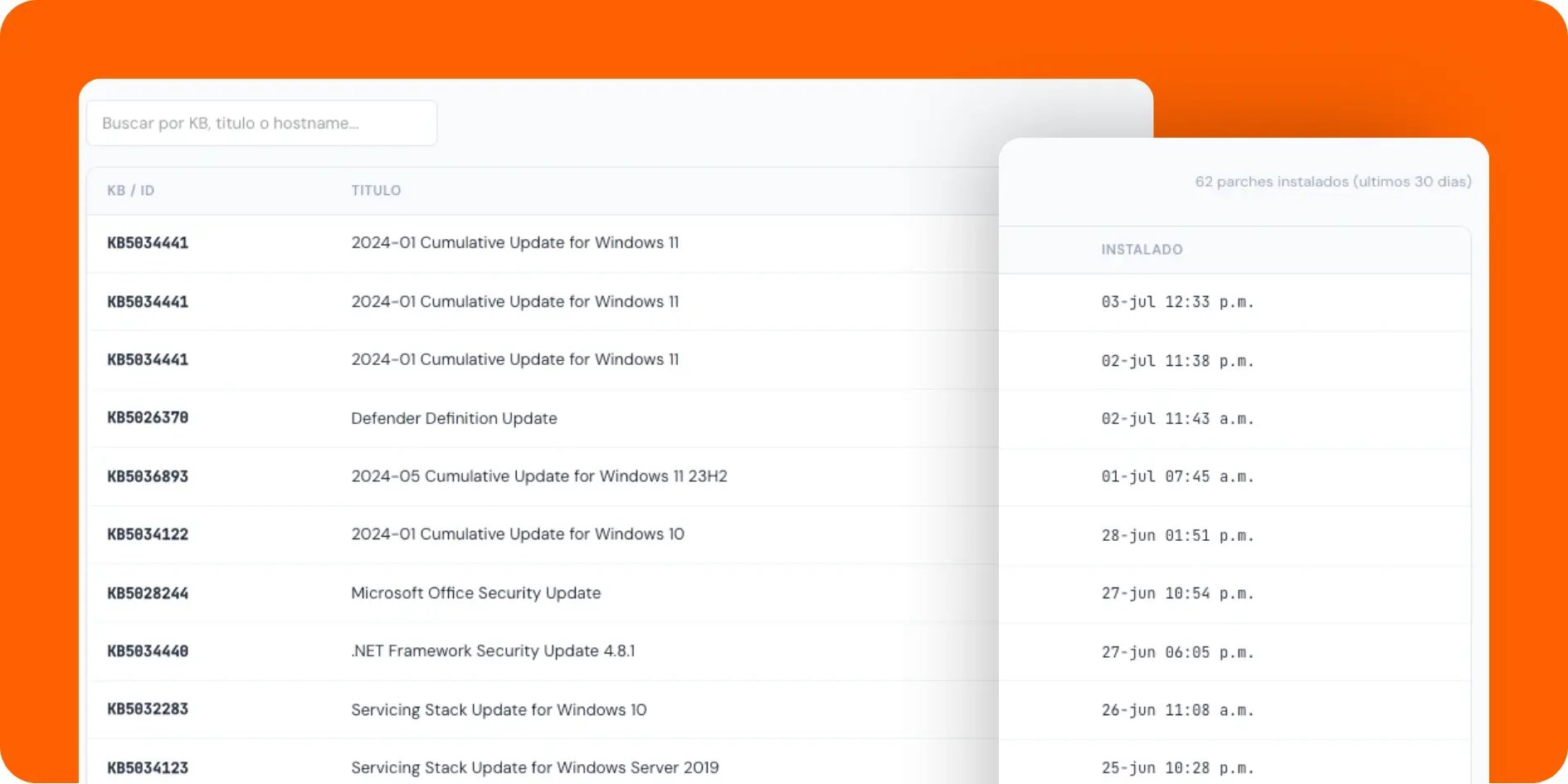Click the KB / ID column header
The width and height of the screenshot is (1568, 784).
click(x=130, y=190)
